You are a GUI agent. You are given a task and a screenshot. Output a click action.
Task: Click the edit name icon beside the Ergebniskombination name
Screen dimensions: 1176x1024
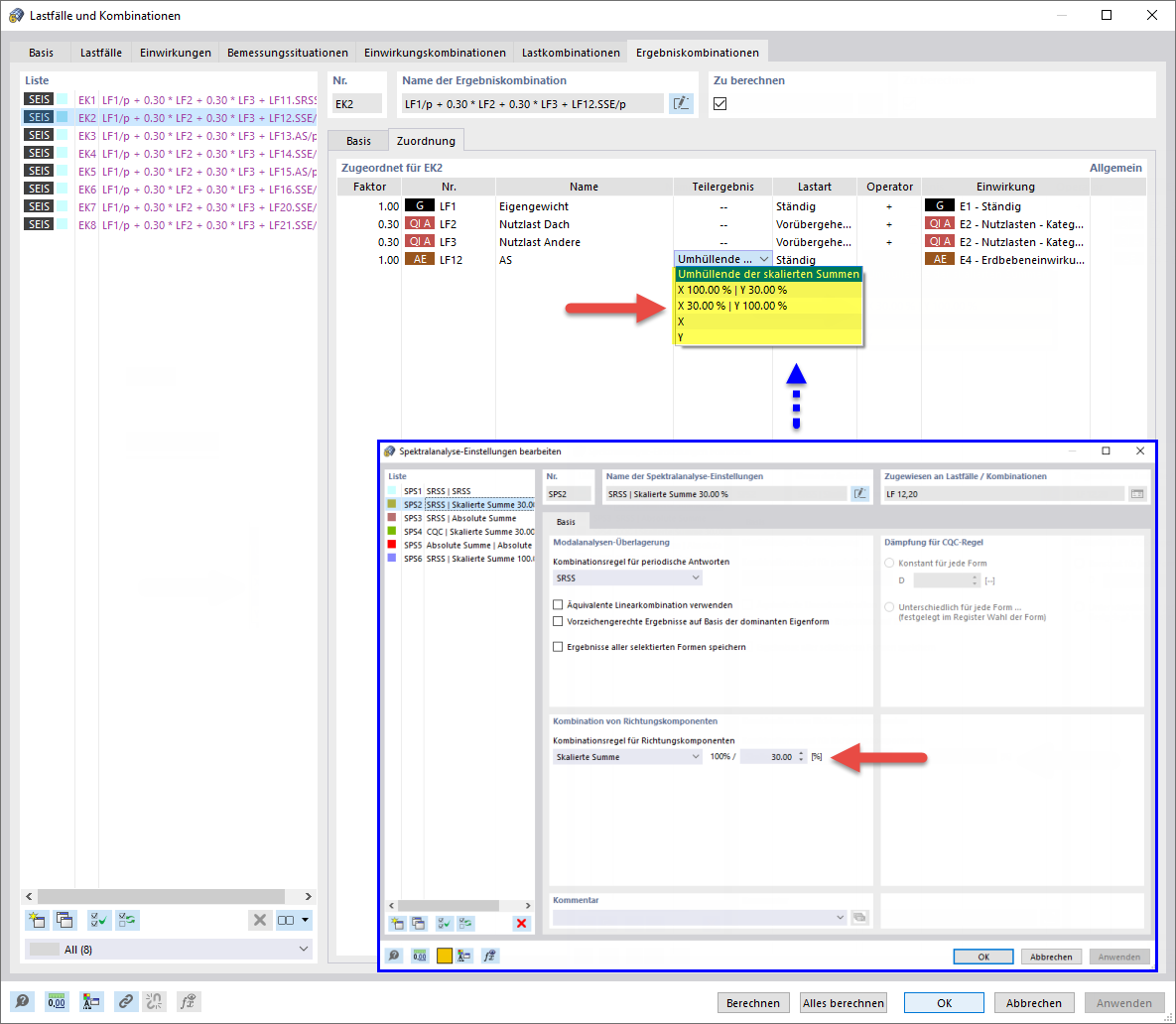tap(681, 103)
